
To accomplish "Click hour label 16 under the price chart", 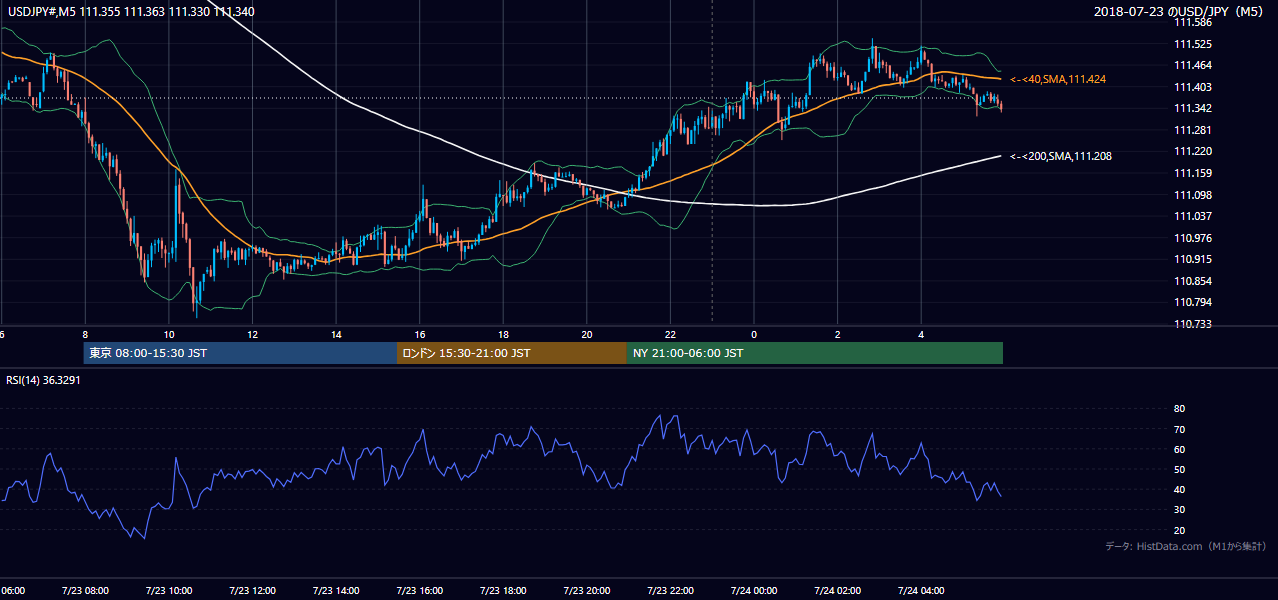I will (420, 335).
